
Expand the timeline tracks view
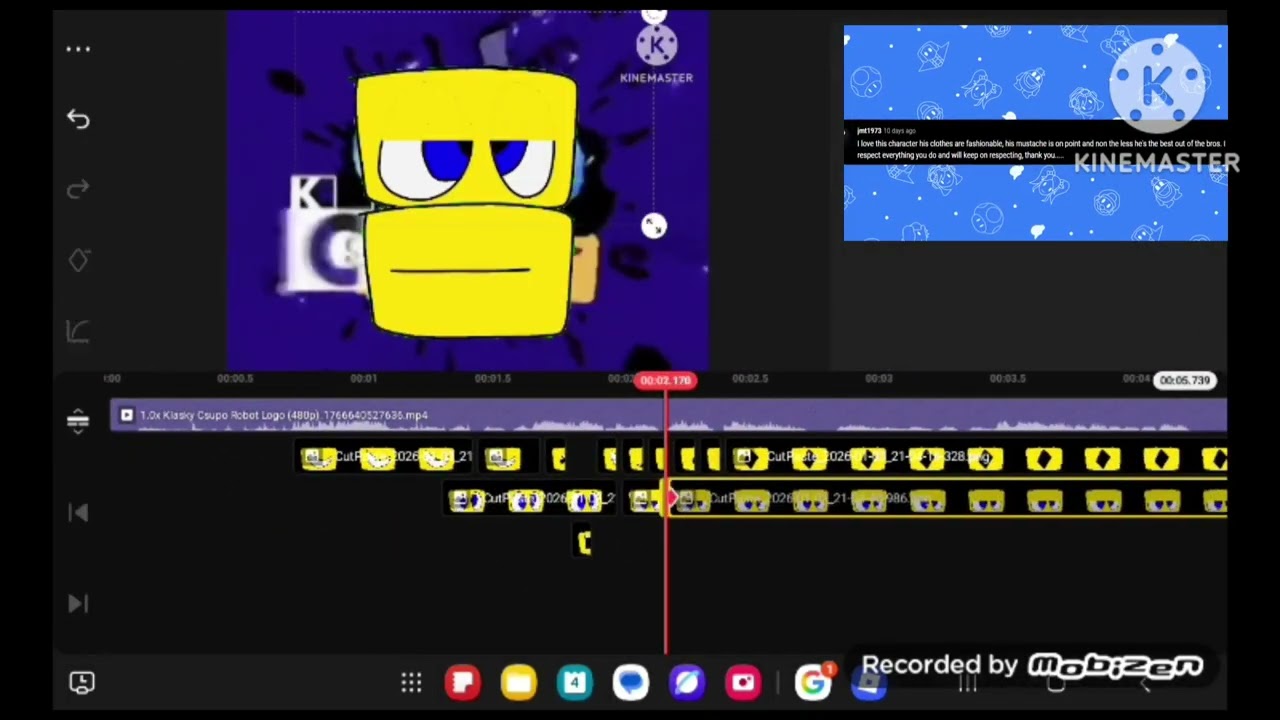[78, 420]
